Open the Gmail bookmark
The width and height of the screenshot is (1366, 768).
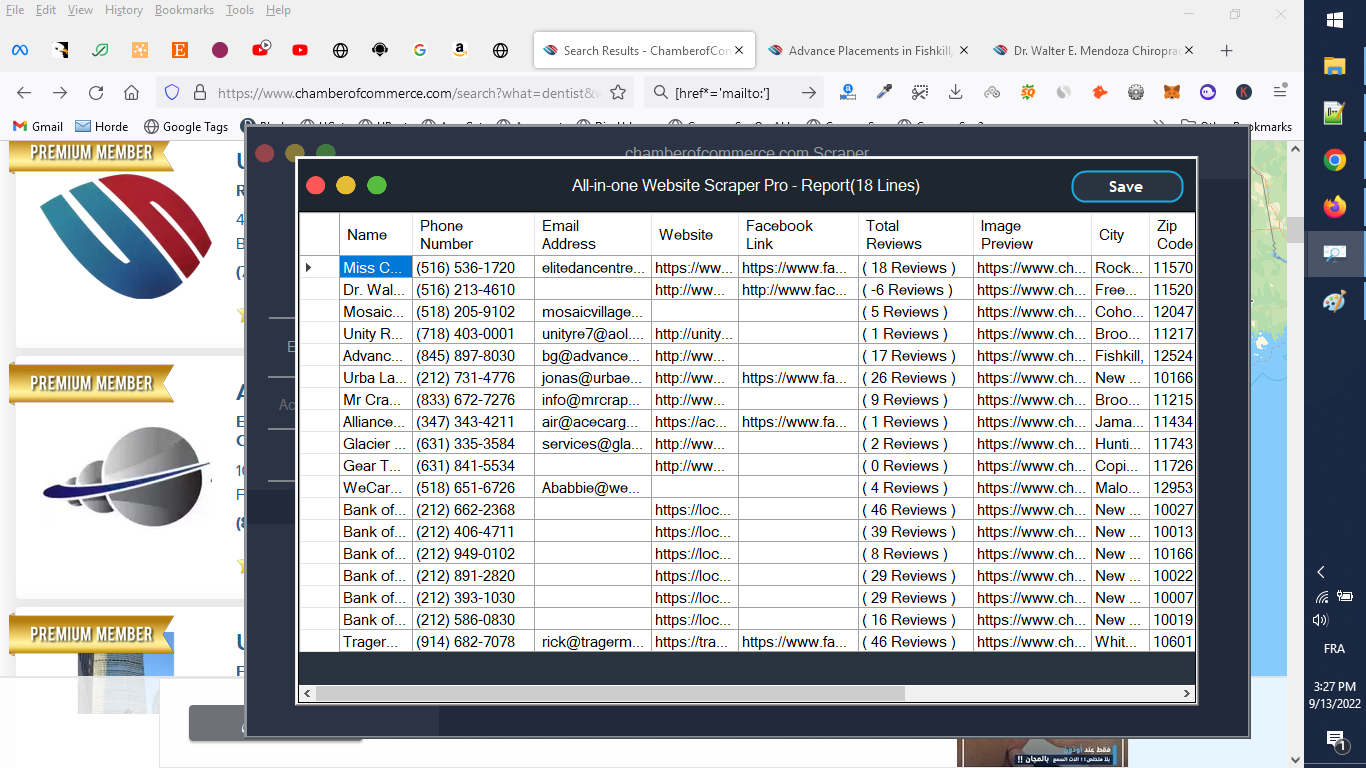(38, 126)
